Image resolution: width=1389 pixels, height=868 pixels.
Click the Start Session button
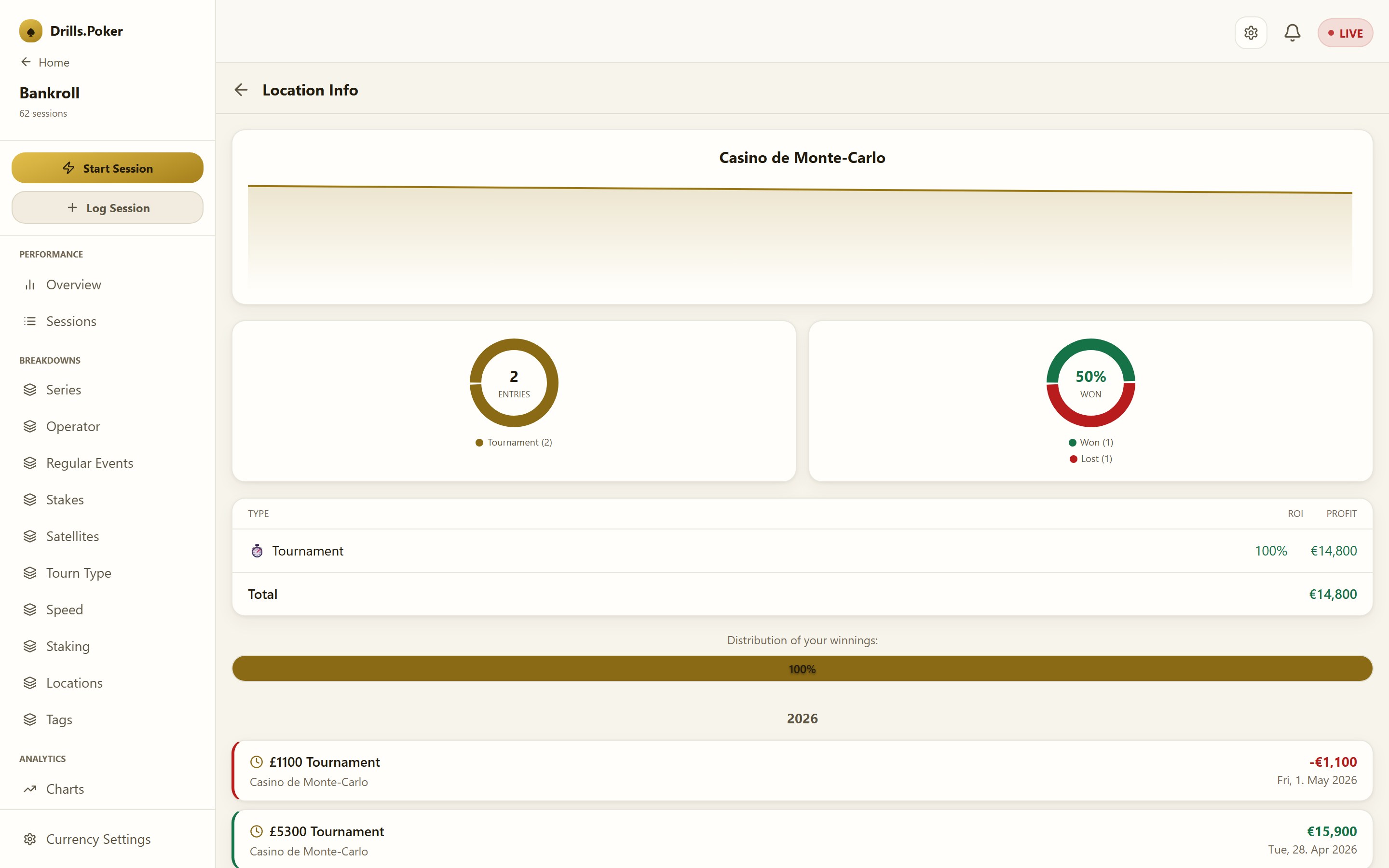[x=108, y=168]
